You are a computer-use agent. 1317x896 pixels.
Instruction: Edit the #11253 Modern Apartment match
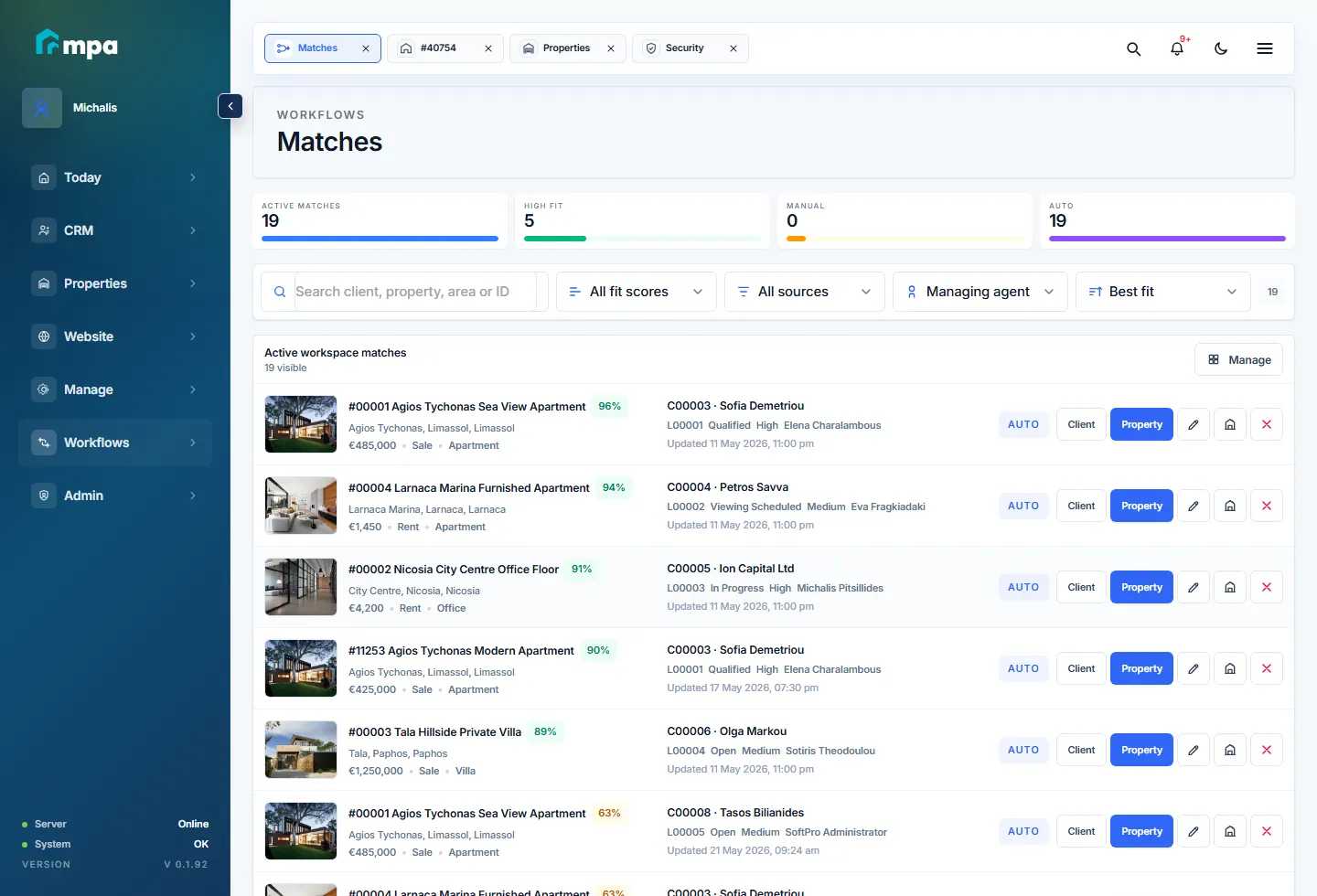tap(1194, 668)
